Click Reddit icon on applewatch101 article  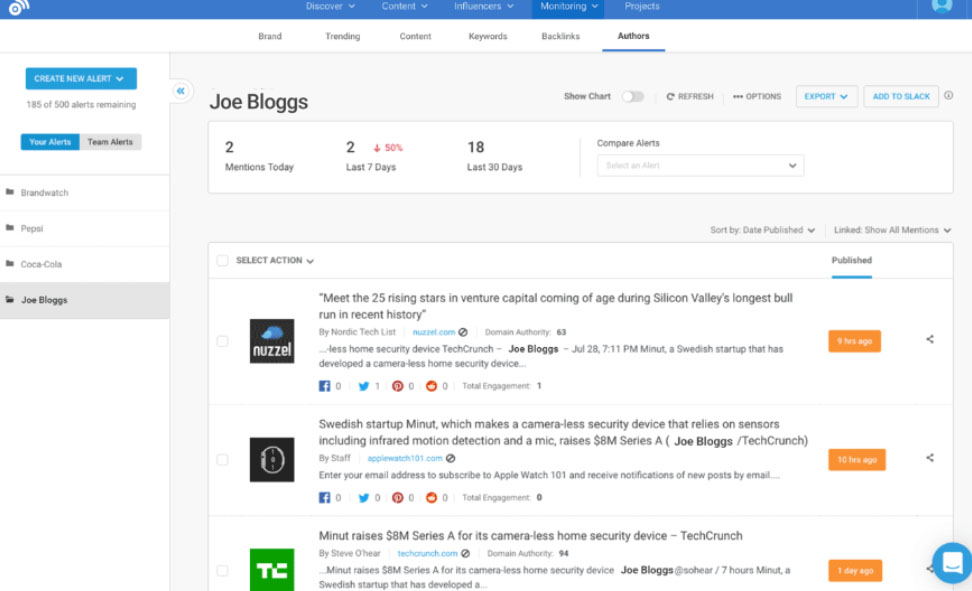431,497
